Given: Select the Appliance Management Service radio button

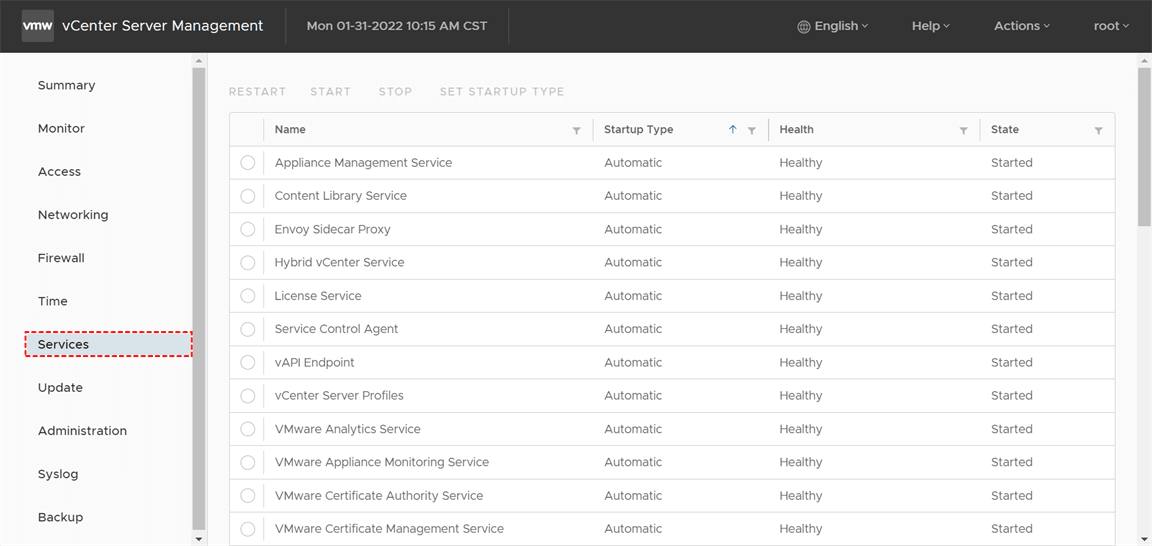Looking at the screenshot, I should click(x=248, y=163).
